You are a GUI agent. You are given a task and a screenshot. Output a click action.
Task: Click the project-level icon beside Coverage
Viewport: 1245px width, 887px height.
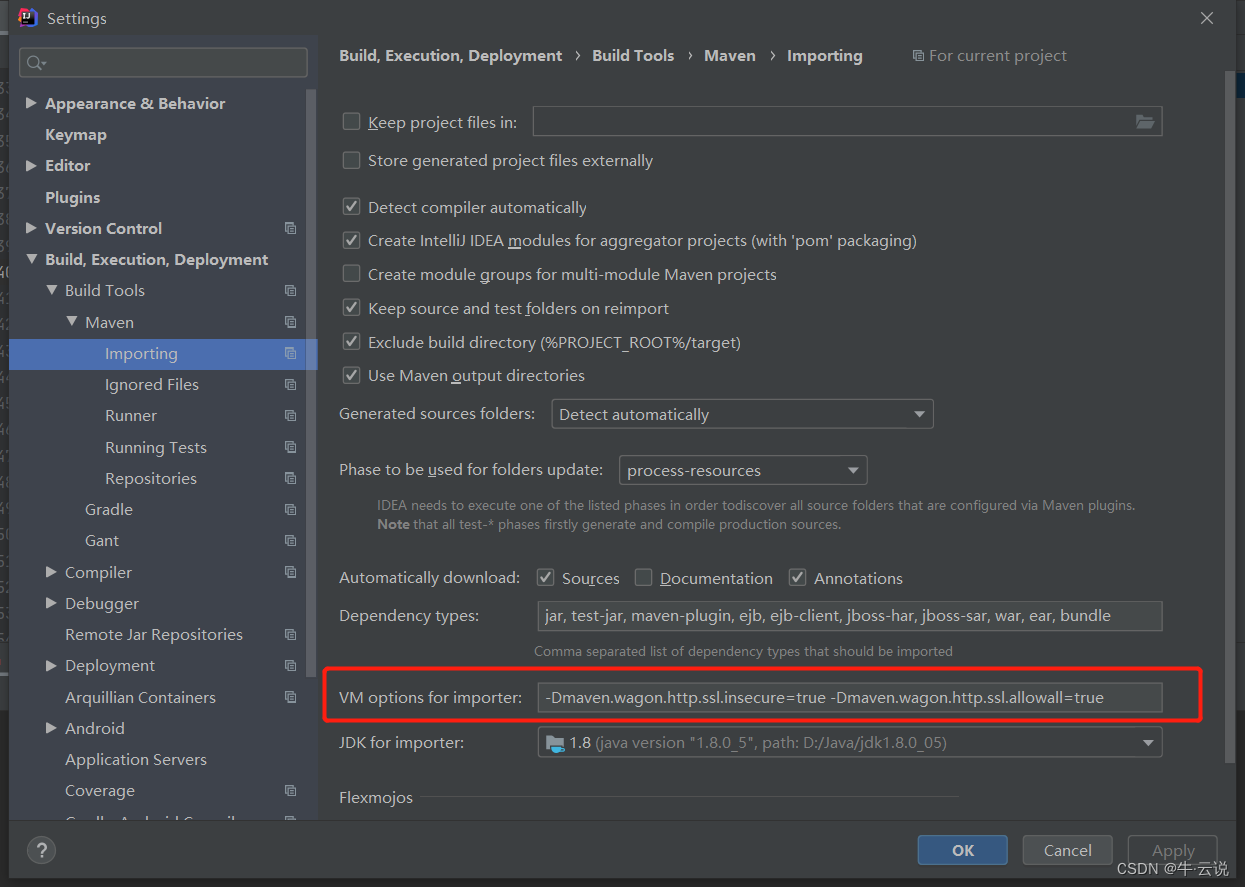pyautogui.click(x=290, y=791)
